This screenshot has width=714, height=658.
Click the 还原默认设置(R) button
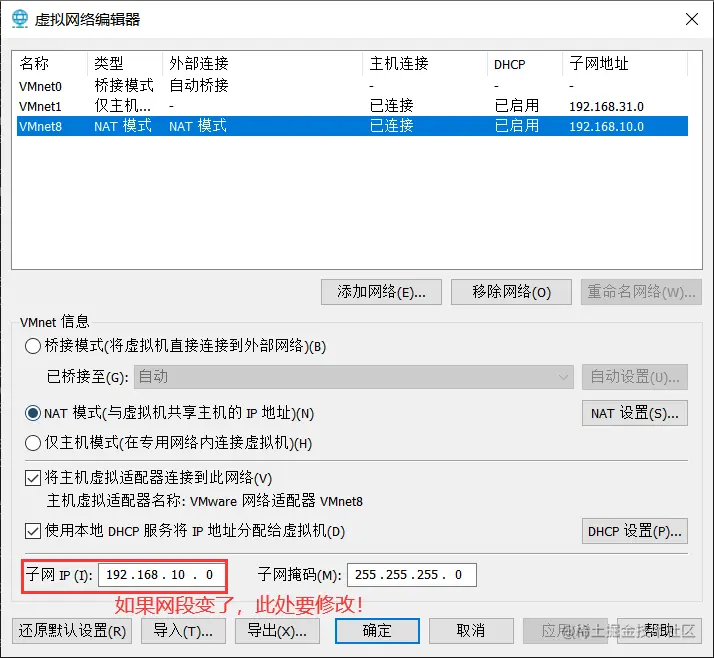[x=72, y=631]
